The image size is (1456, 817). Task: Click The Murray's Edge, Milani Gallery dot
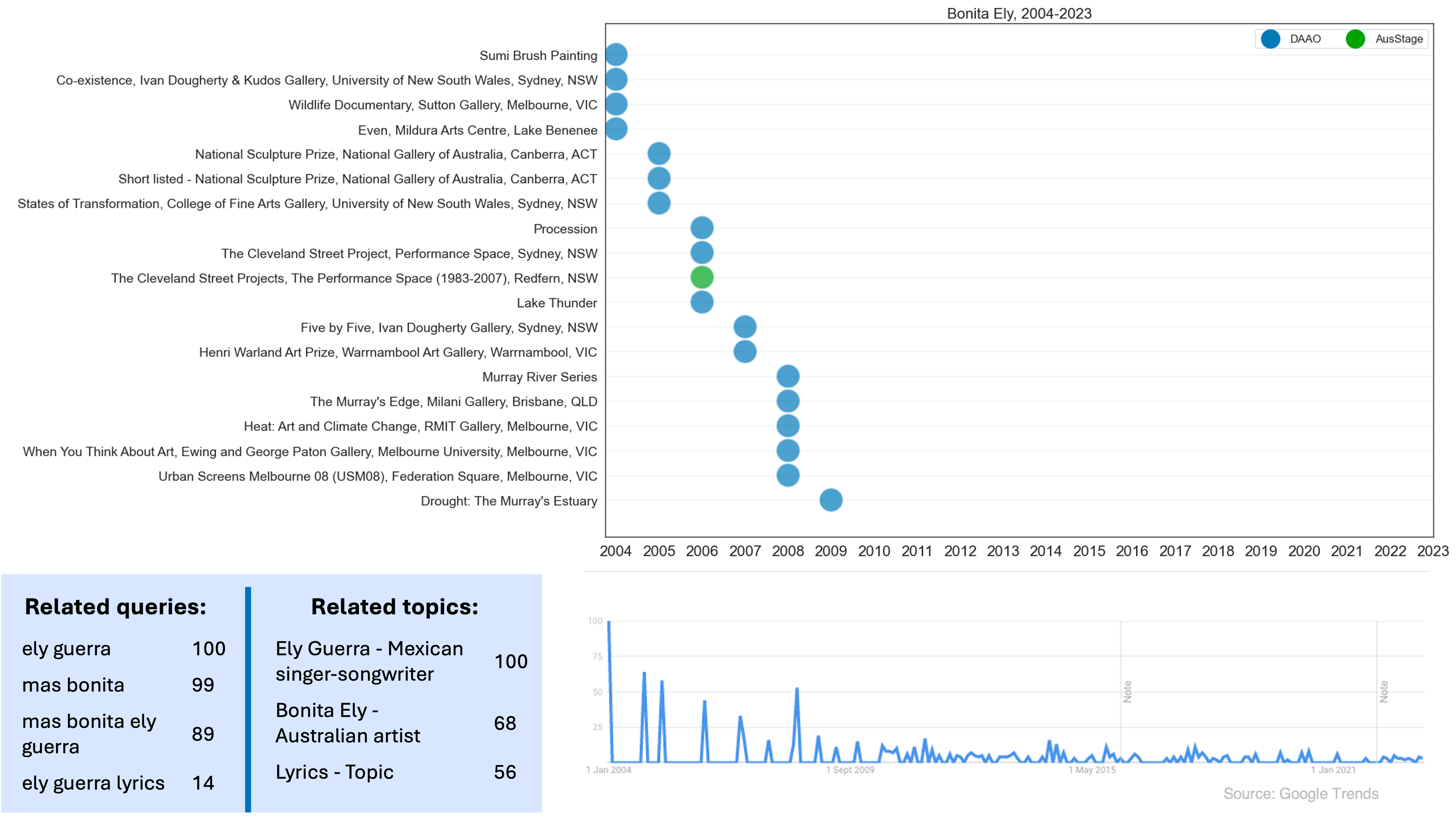click(x=788, y=401)
